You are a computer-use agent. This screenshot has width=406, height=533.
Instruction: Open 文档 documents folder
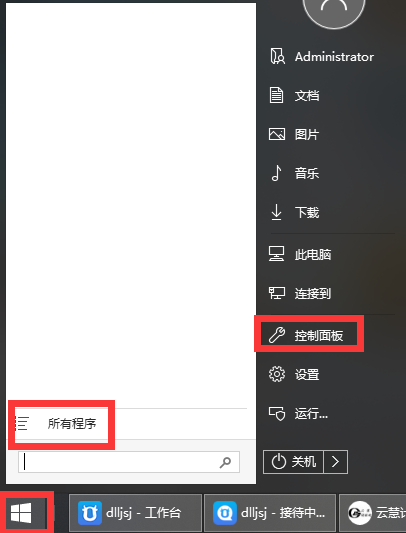pyautogui.click(x=294, y=96)
